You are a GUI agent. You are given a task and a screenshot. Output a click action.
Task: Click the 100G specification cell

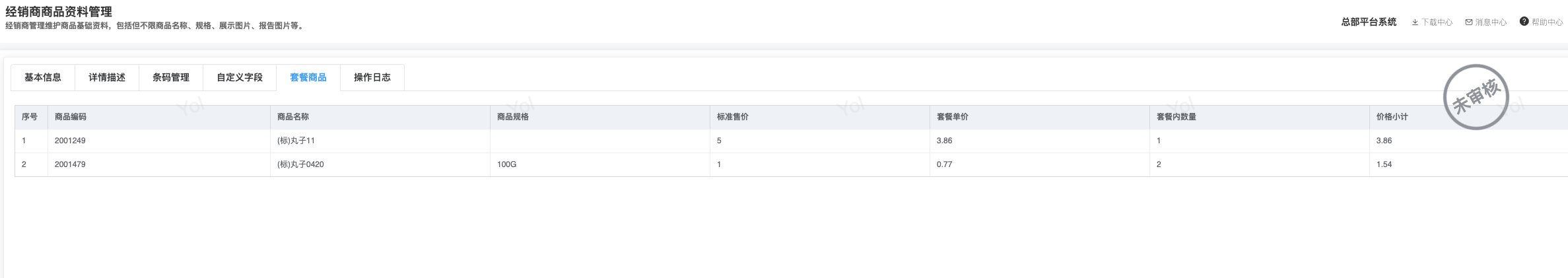[507, 164]
